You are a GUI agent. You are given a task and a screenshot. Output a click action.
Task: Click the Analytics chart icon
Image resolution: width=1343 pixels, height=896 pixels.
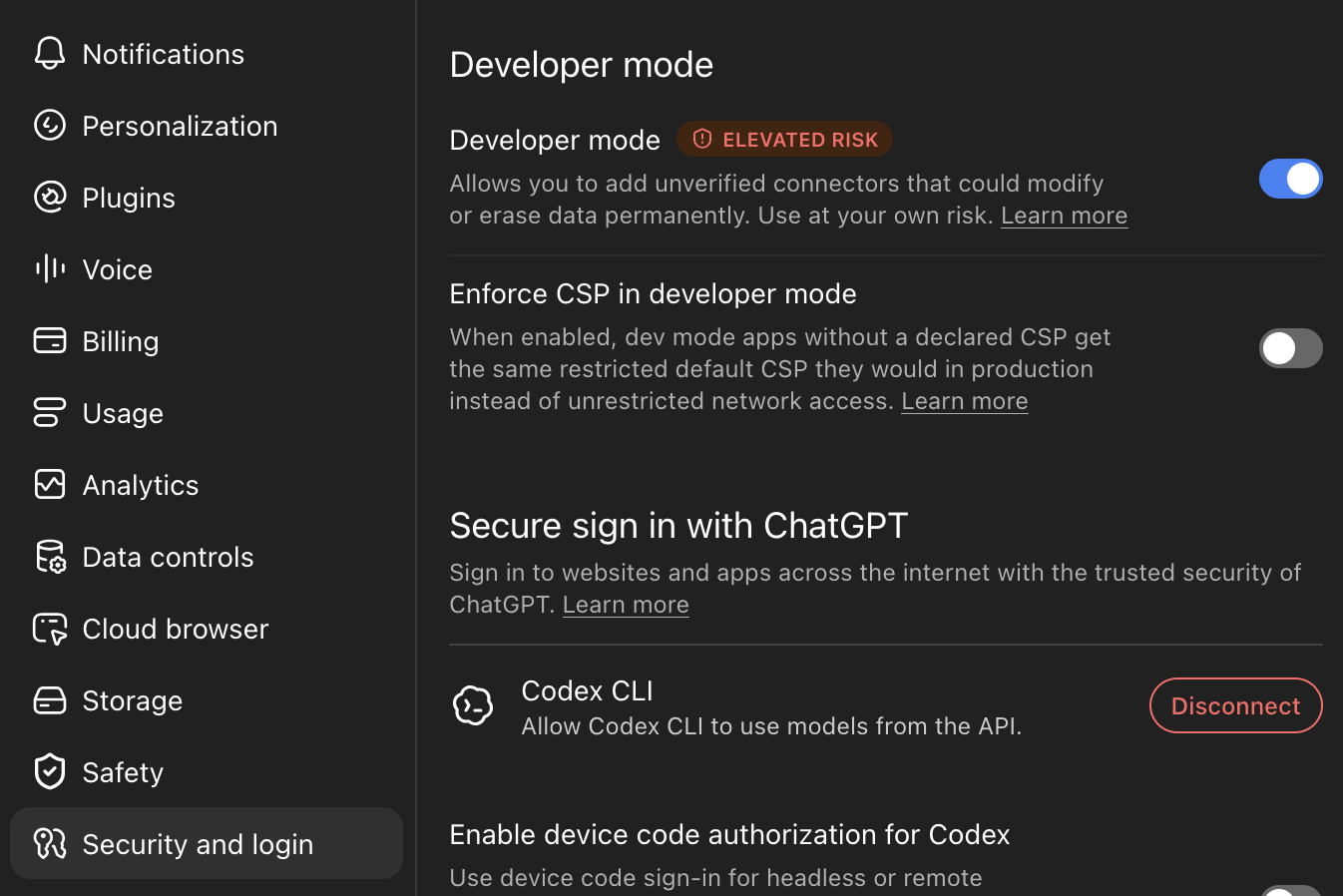click(50, 484)
